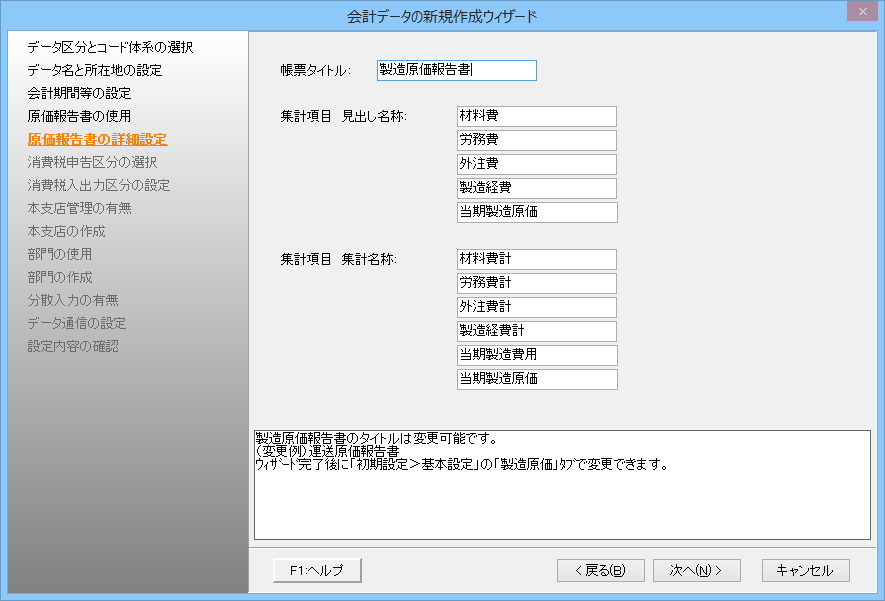Click the description text box at bottom
The width and height of the screenshot is (885, 601).
coord(561,485)
